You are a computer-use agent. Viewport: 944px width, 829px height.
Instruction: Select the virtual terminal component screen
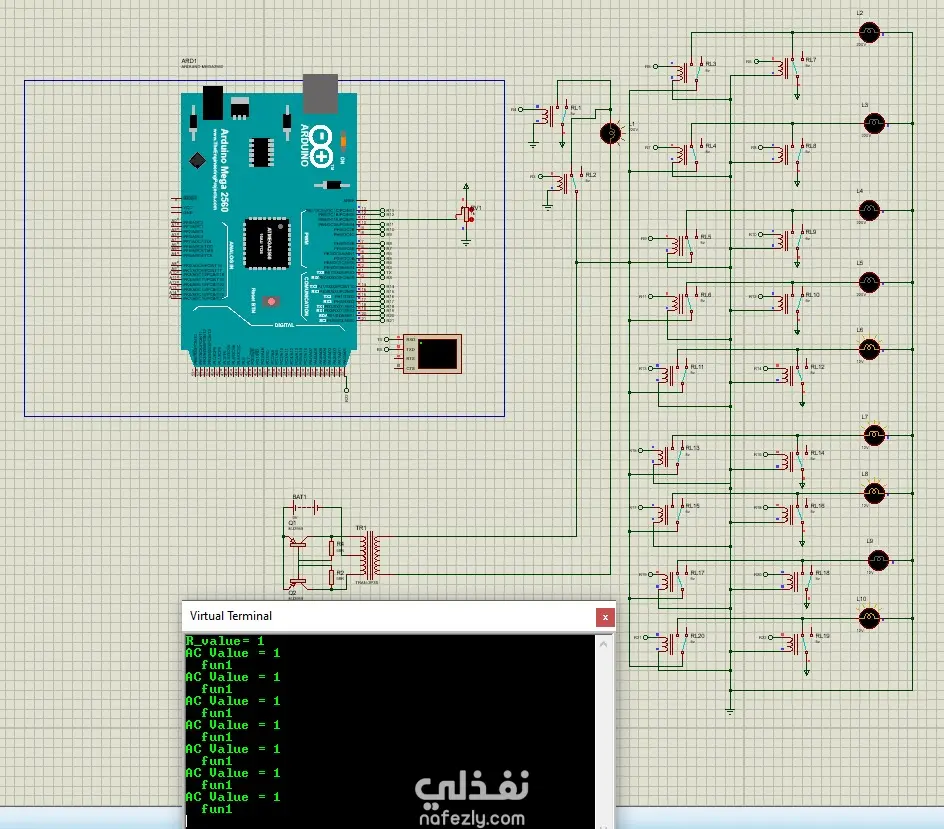437,353
